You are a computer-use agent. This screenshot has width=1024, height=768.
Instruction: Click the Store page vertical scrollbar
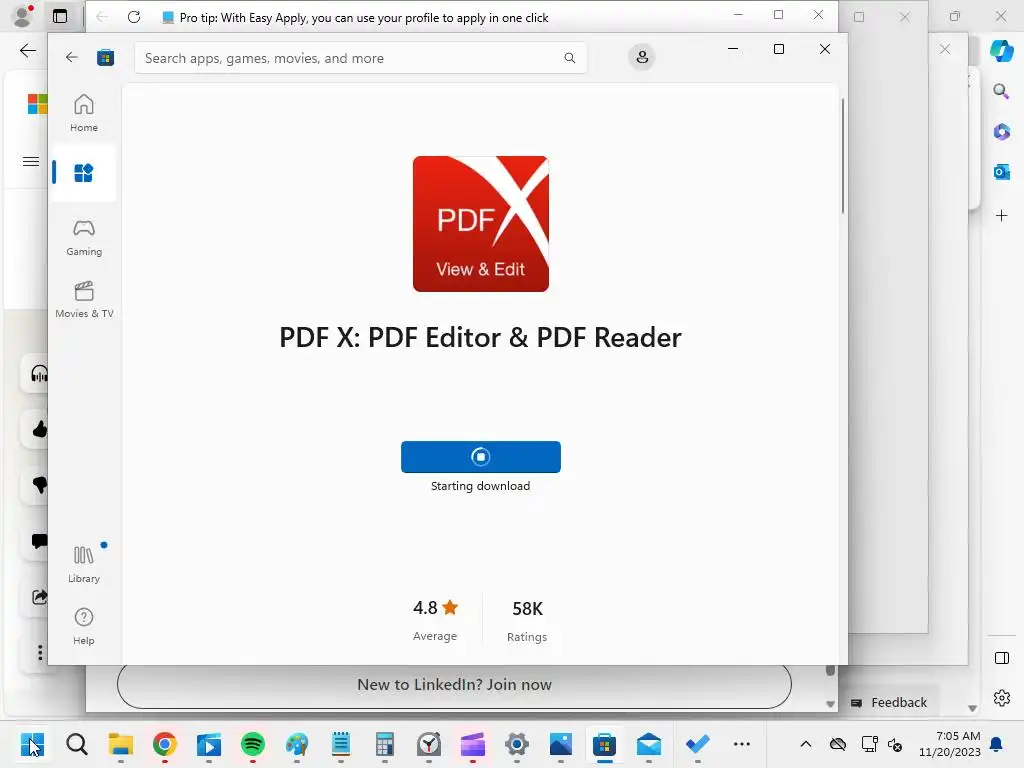click(842, 157)
